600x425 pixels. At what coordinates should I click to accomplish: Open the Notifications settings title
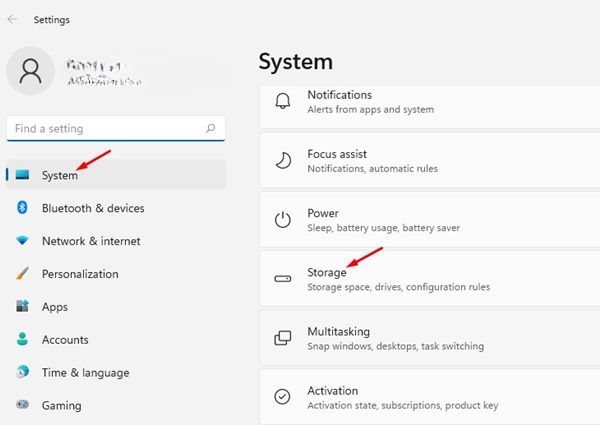(x=339, y=95)
